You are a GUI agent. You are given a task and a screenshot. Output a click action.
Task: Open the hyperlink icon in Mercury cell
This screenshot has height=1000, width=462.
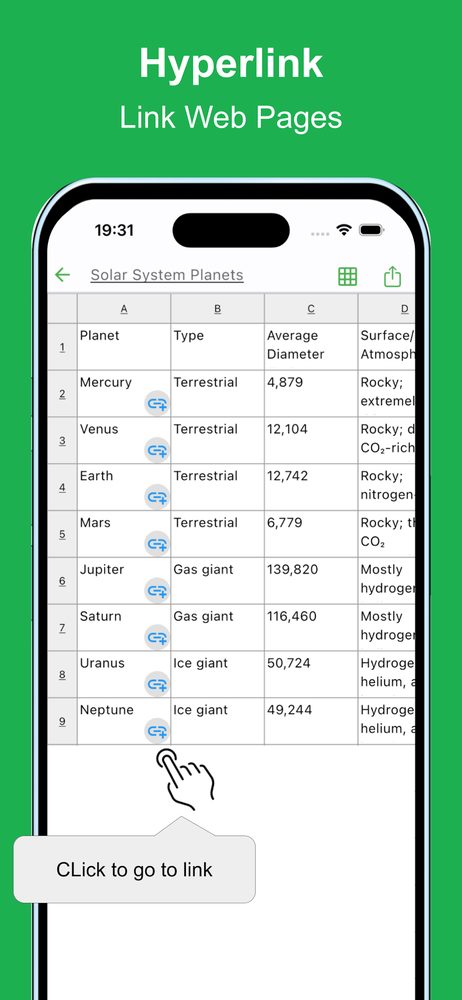click(157, 404)
